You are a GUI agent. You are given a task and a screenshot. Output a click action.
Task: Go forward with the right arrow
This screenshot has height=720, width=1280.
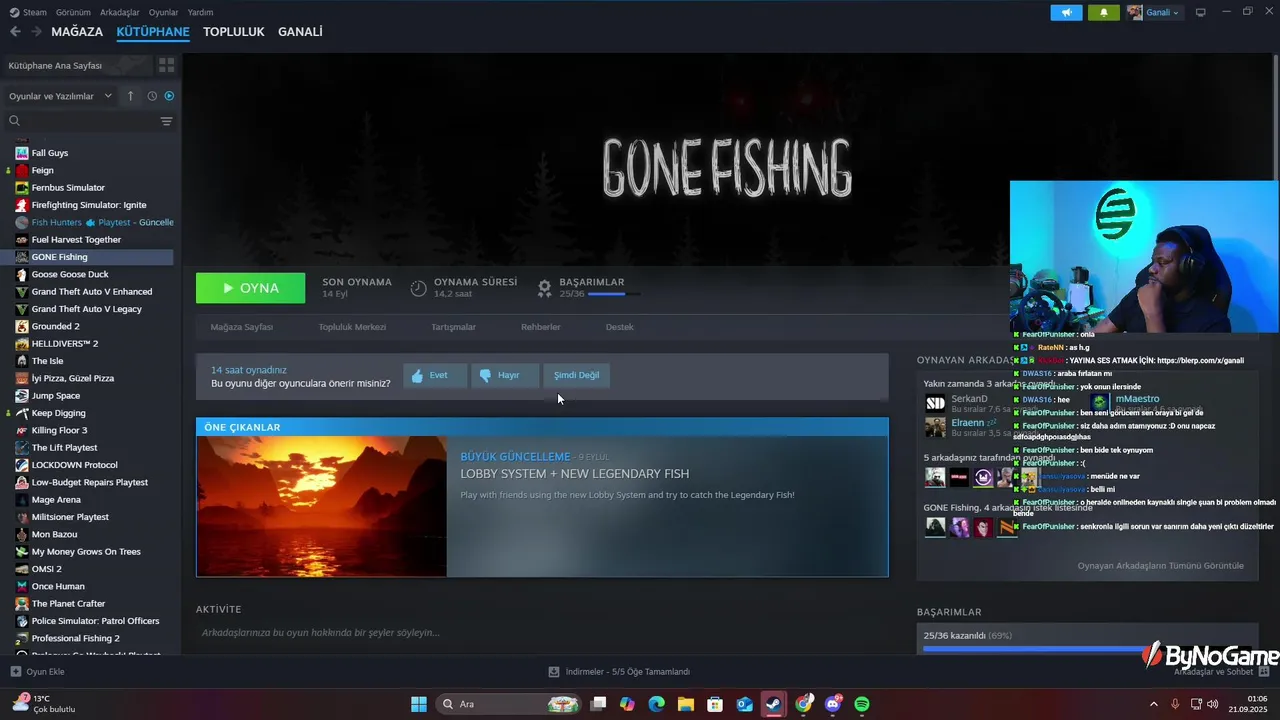(x=36, y=32)
